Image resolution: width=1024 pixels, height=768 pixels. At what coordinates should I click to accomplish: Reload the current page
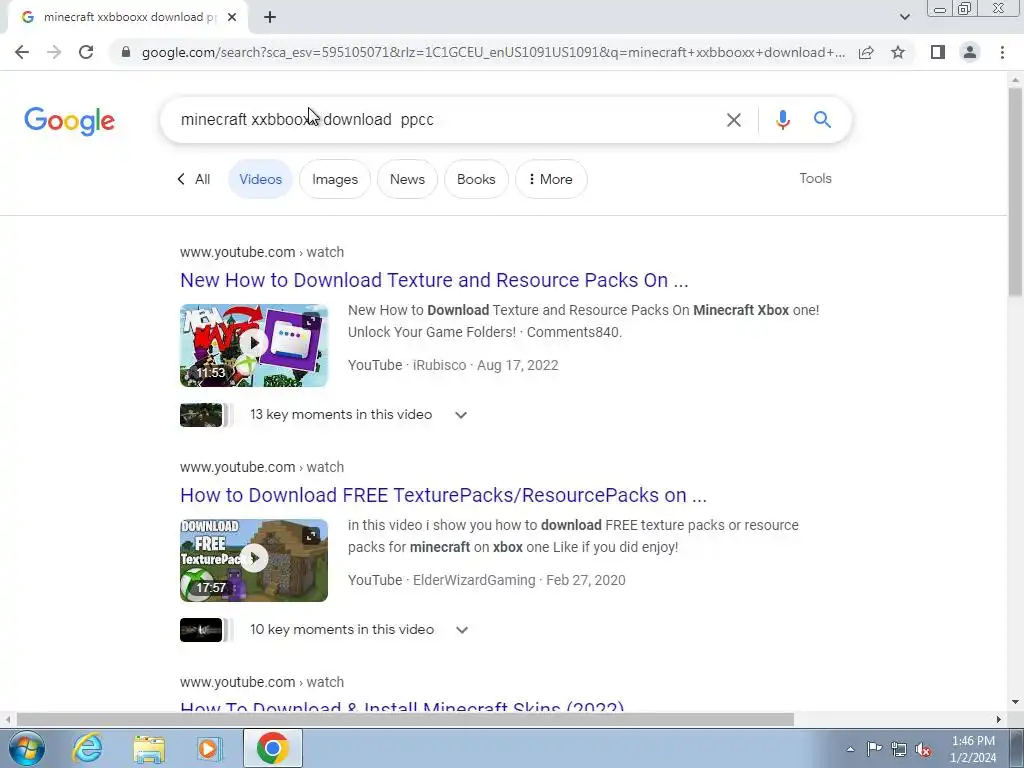click(x=86, y=52)
